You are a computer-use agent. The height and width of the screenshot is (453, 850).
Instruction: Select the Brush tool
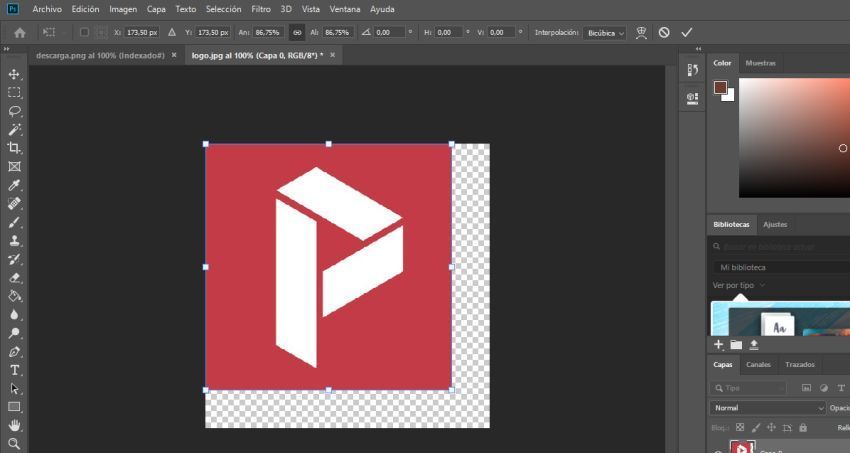14,222
